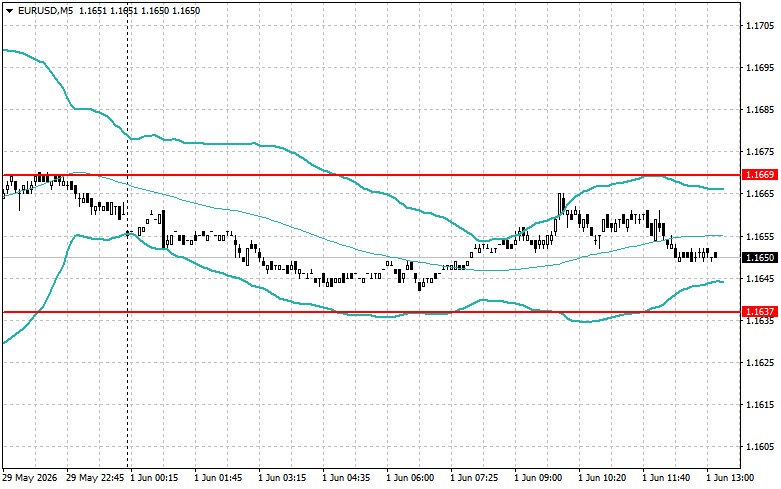Click the 1 Jun 01:45 time label

[x=218, y=478]
